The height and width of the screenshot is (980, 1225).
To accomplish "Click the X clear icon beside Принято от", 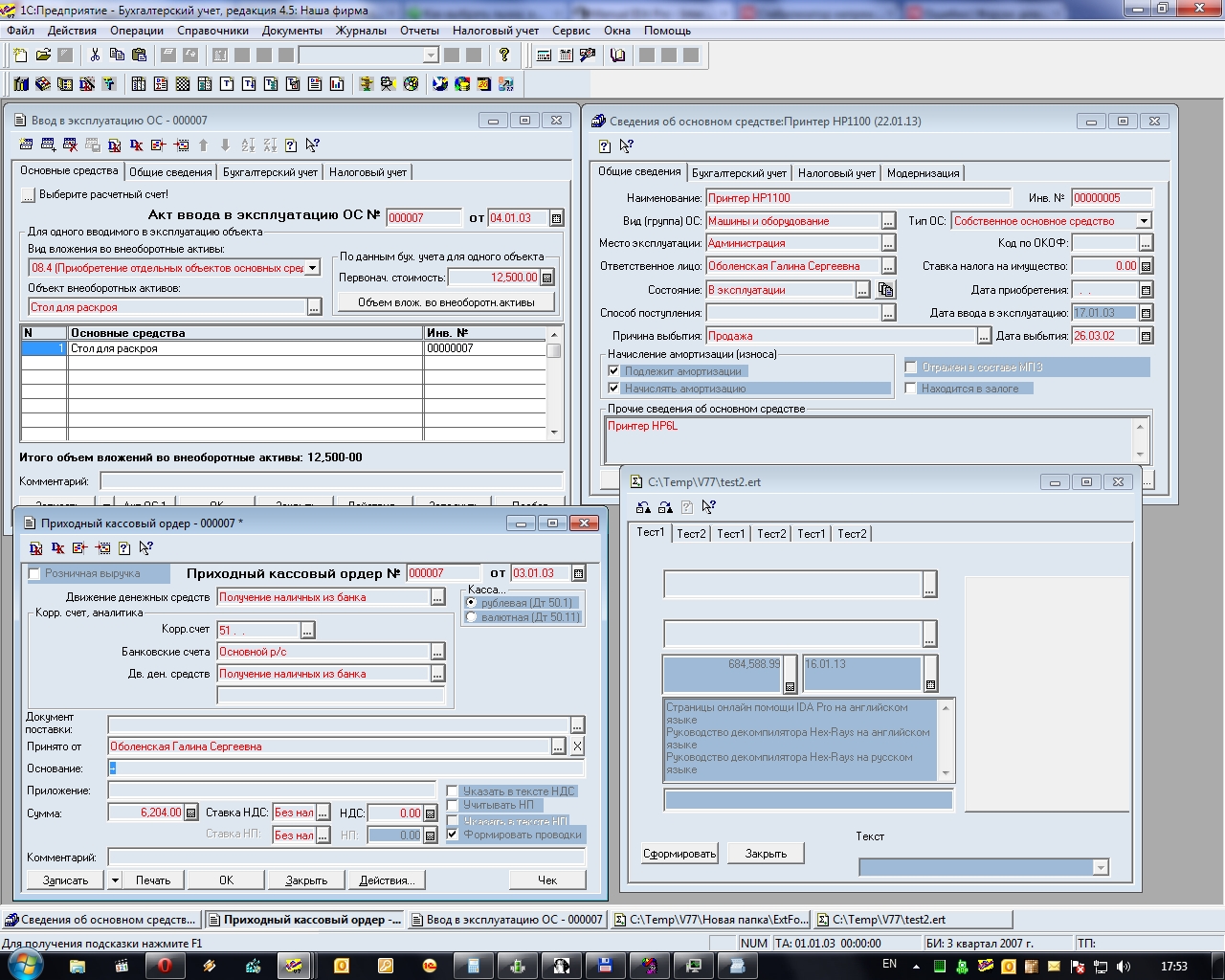I will pos(577,746).
